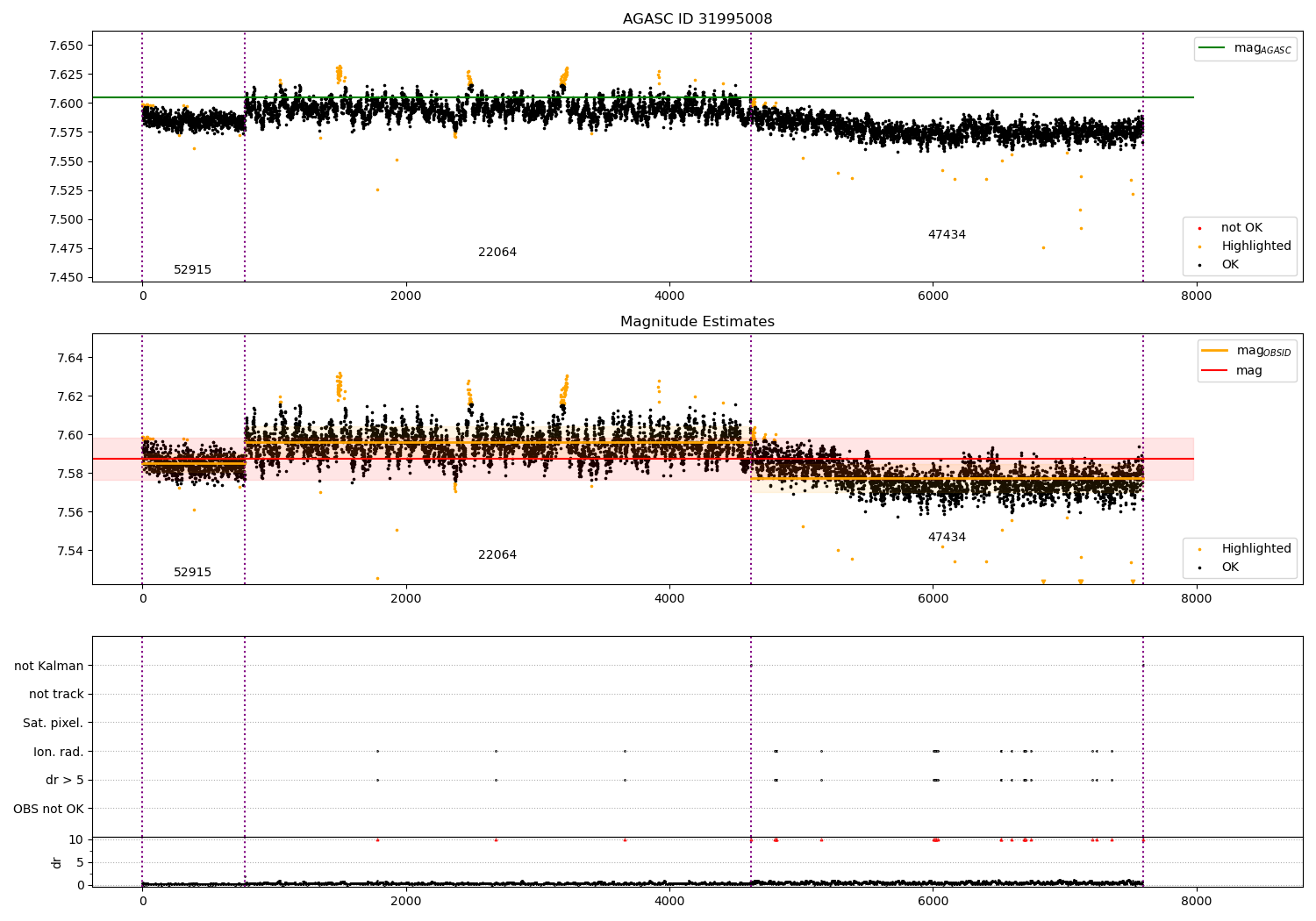Select the red 'not OK' legend marker
This screenshot has width=1316, height=921.
coord(1199,228)
